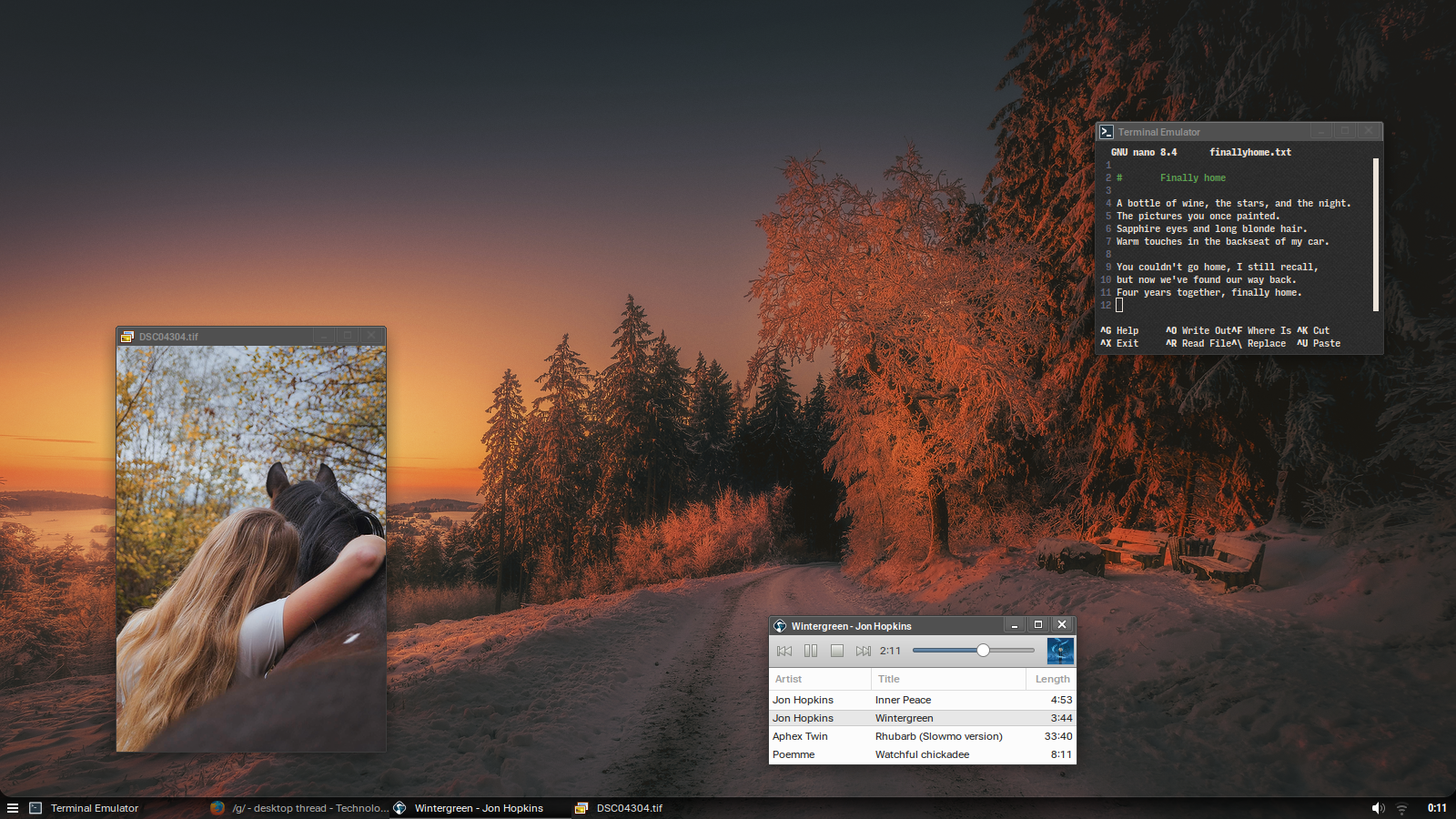This screenshot has width=1456, height=819.
Task: Click the line 'Warm touches in the backseat'
Action: [x=1223, y=241]
